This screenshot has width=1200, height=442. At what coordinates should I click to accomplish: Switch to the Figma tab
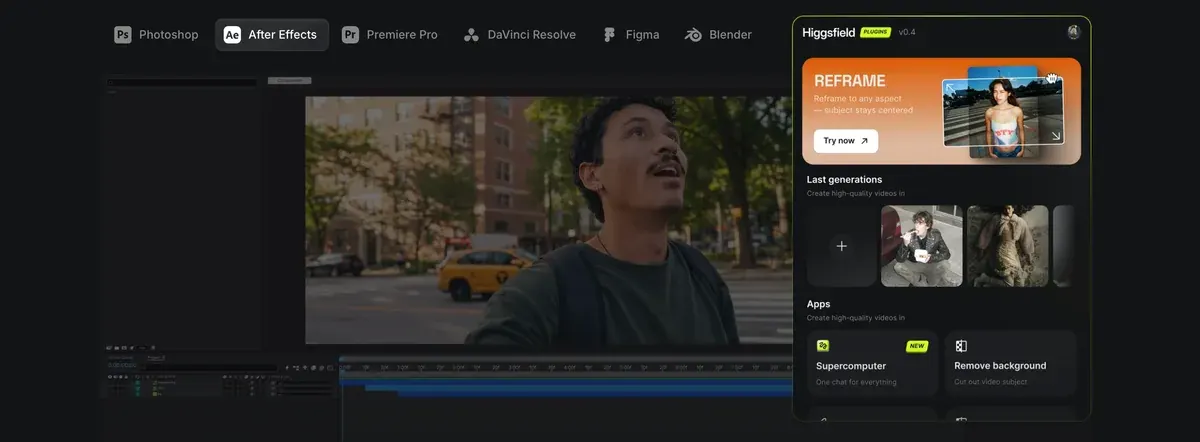631,35
